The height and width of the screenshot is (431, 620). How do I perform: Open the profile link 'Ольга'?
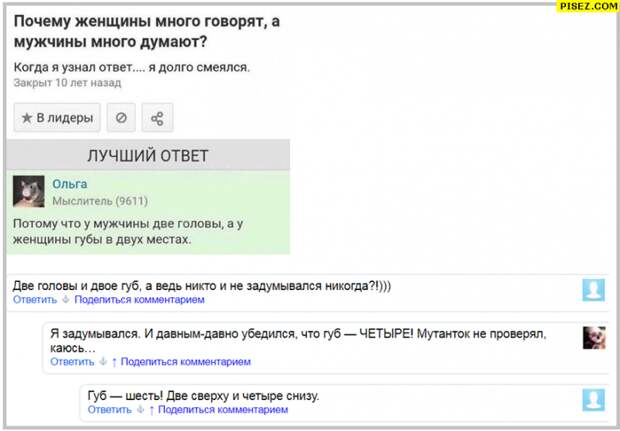70,184
